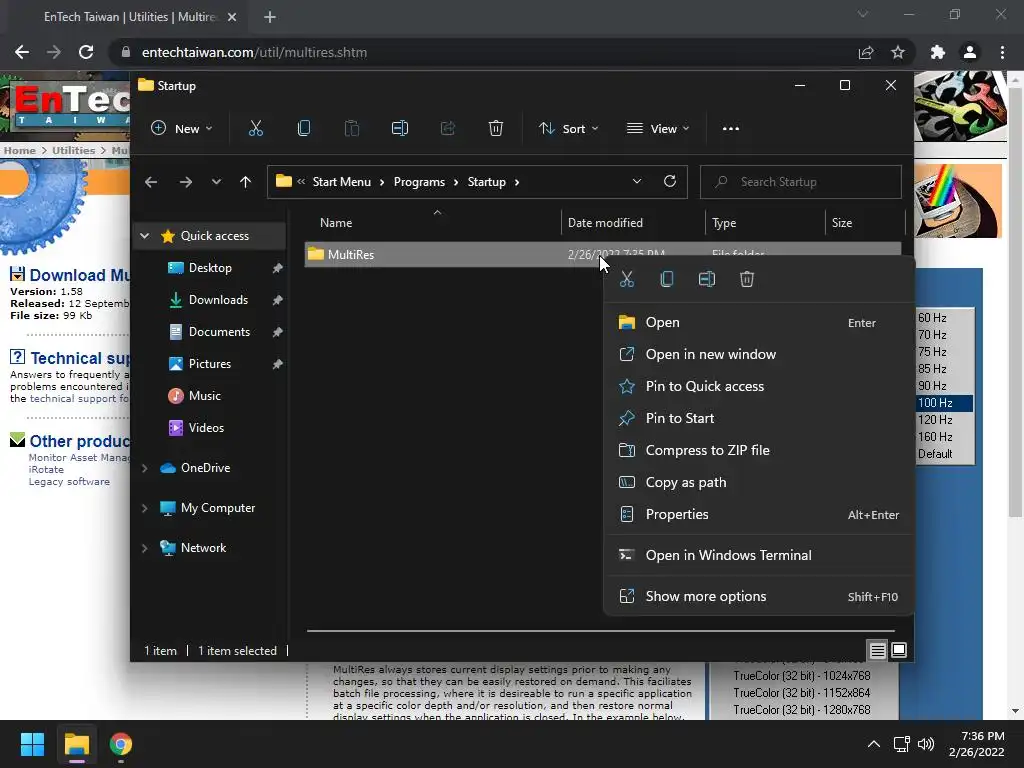Go back in Explorer navigation
The width and height of the screenshot is (1024, 768).
coord(151,182)
